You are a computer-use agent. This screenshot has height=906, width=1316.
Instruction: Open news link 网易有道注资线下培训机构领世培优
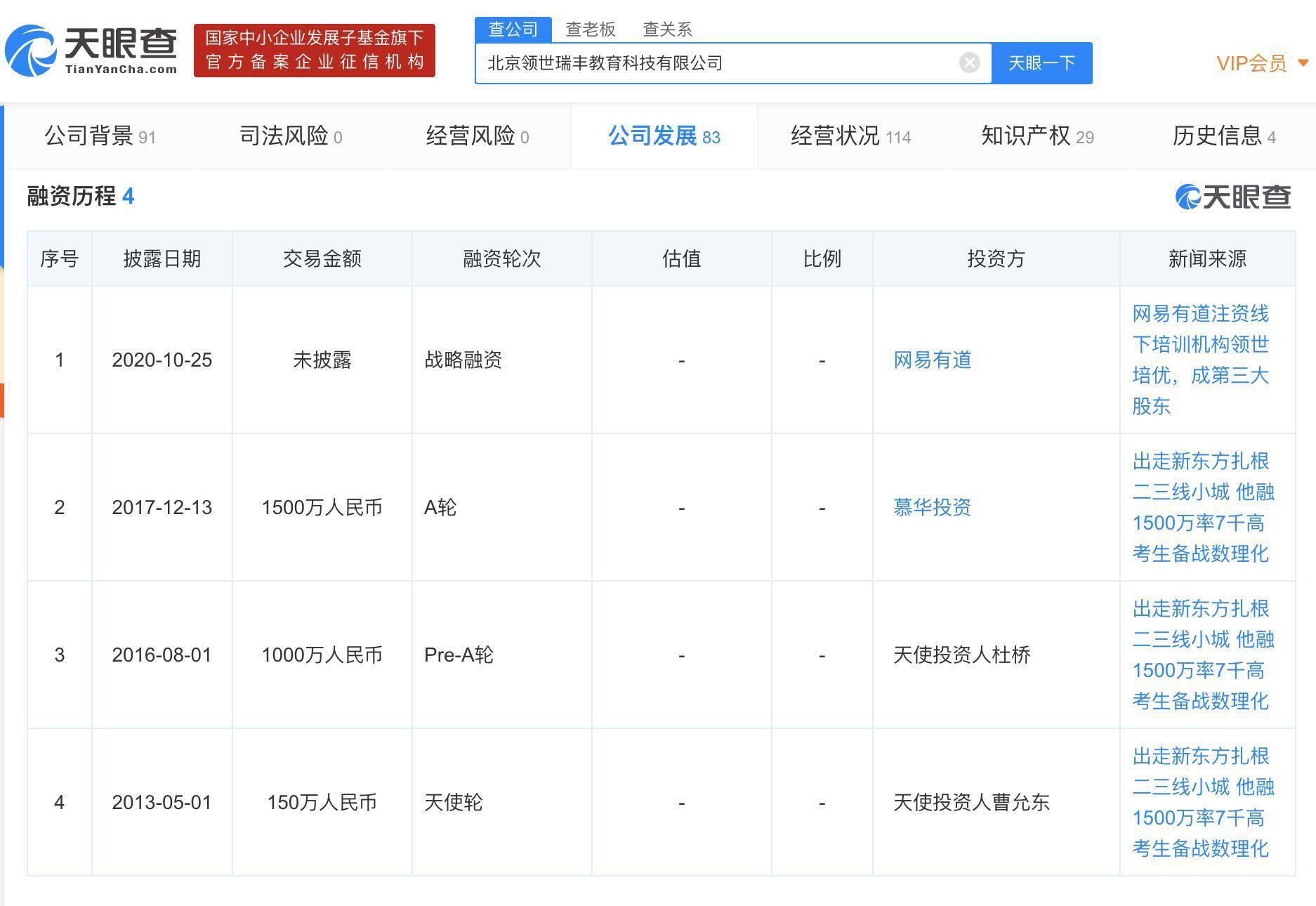tap(1201, 360)
